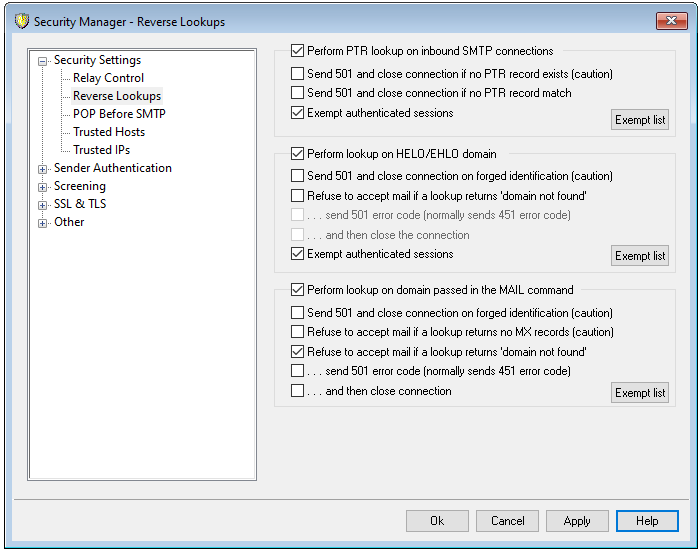Image resolution: width=700 pixels, height=551 pixels.
Task: Click the Help button
Action: point(647,521)
